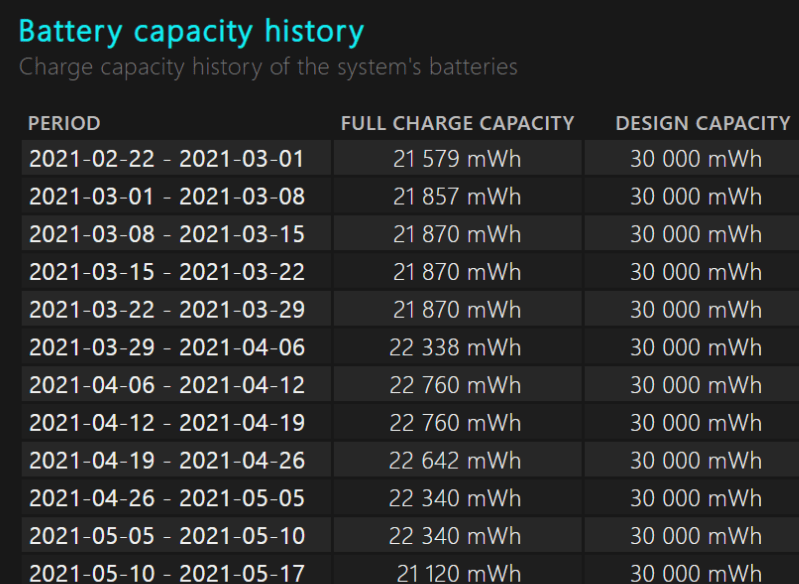Select period 2021-04-26 - 2021-05-05

[x=167, y=498]
